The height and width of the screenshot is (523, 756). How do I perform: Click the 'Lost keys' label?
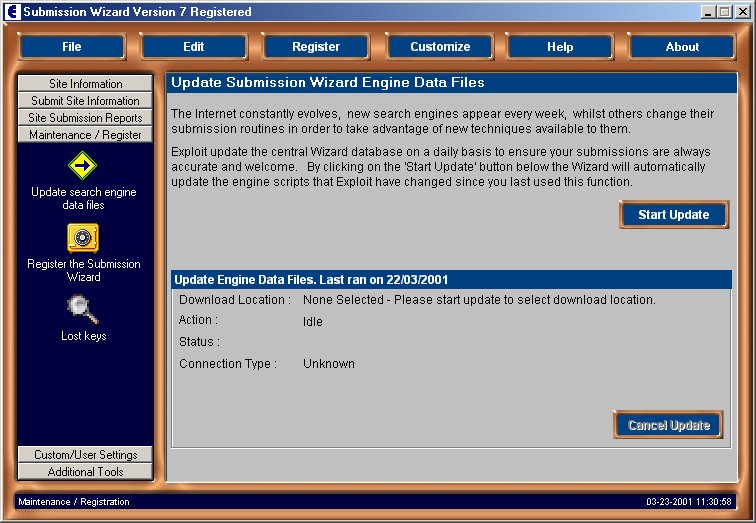coord(83,335)
